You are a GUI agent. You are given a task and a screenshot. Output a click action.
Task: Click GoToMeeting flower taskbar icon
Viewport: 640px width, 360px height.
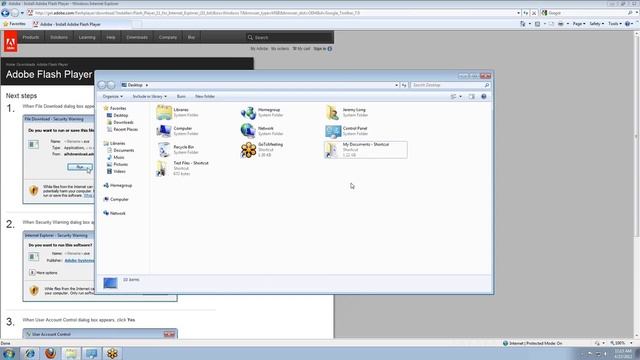[112, 353]
